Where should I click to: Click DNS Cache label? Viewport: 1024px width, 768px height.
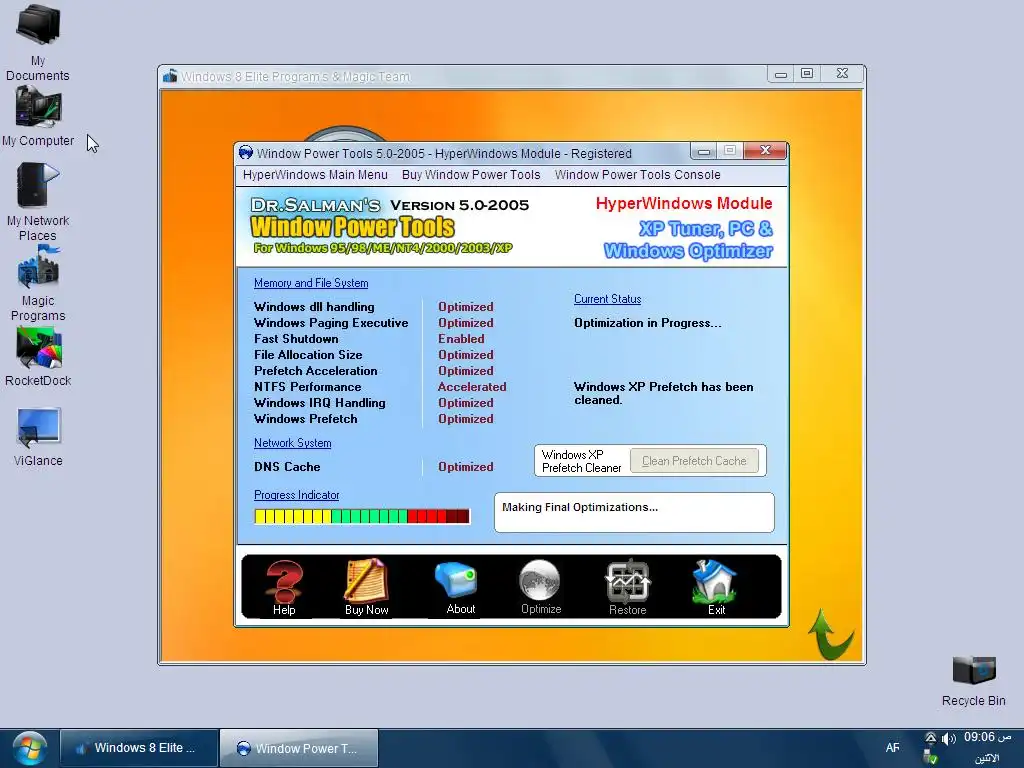point(287,467)
